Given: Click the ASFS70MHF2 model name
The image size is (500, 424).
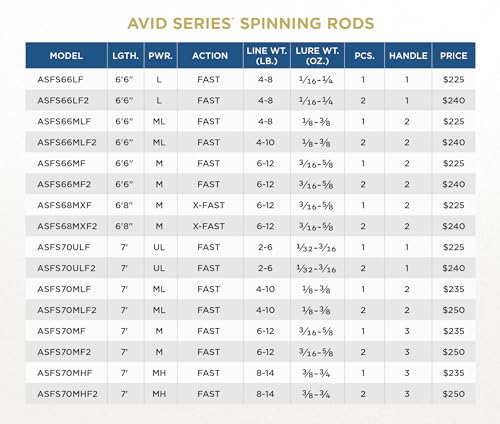Looking at the screenshot, I should click(x=67, y=394).
